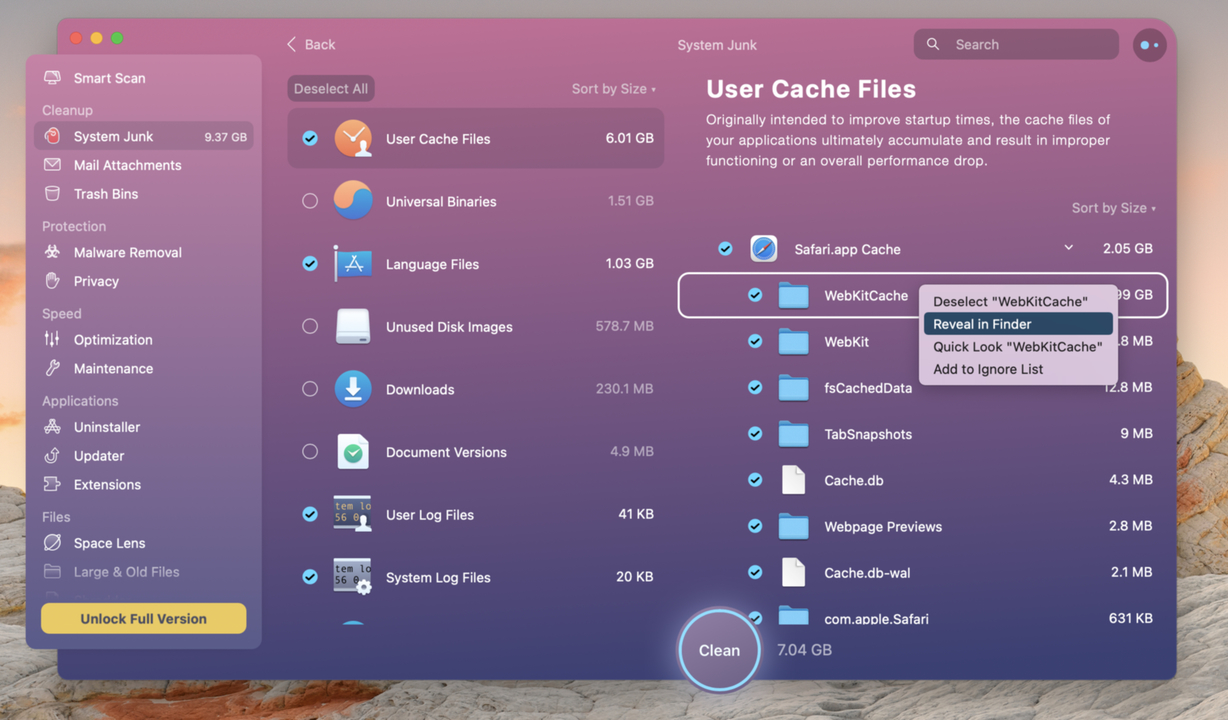Check the Document Versions checkbox
1228x720 pixels.
pyautogui.click(x=310, y=452)
